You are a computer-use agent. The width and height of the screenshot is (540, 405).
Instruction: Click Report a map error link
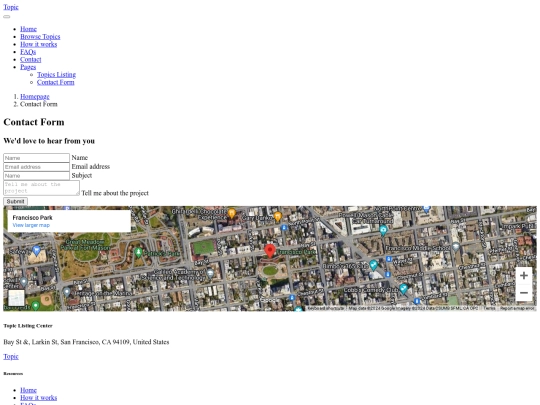point(517,308)
